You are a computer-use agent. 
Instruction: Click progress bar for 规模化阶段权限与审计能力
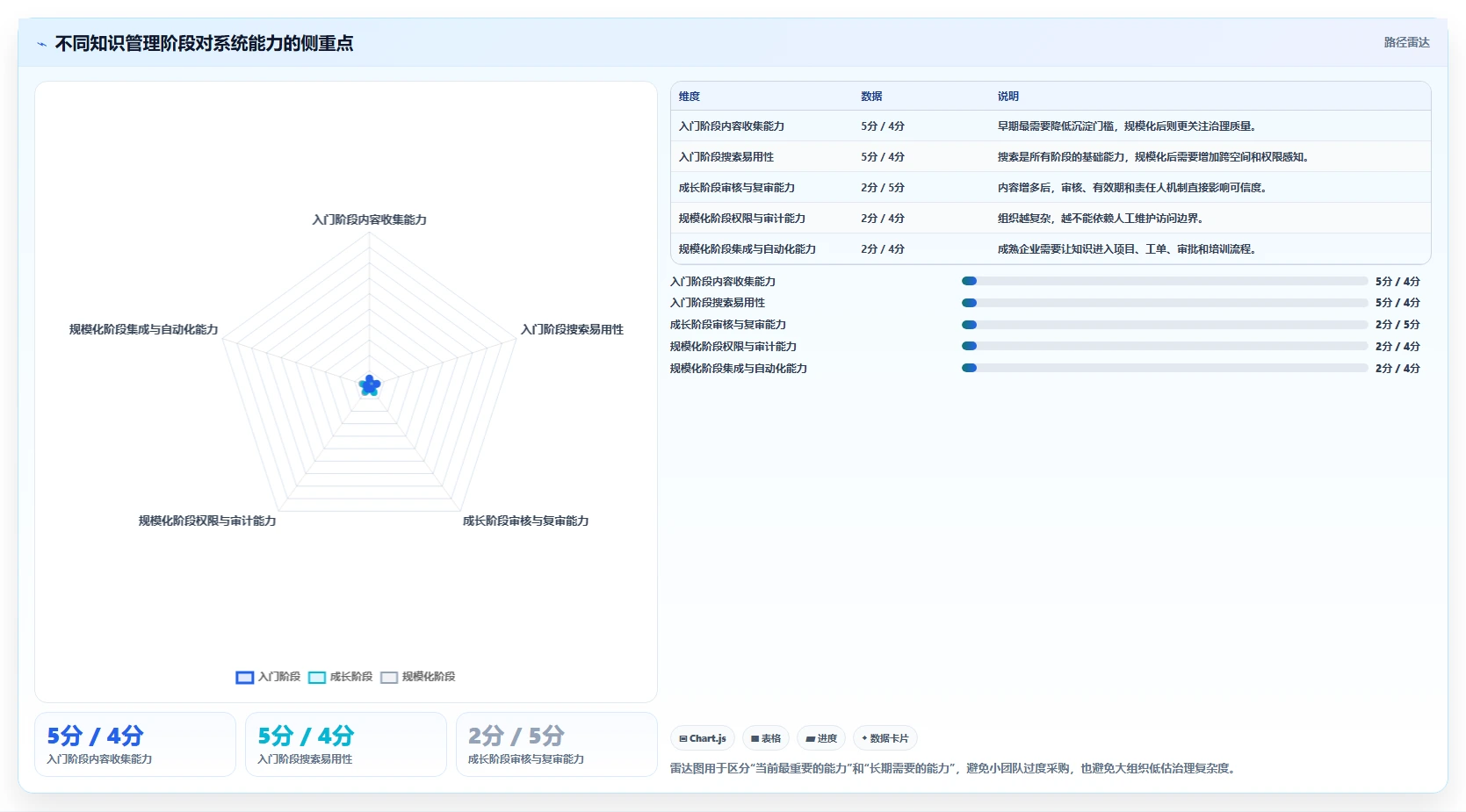(x=1165, y=347)
